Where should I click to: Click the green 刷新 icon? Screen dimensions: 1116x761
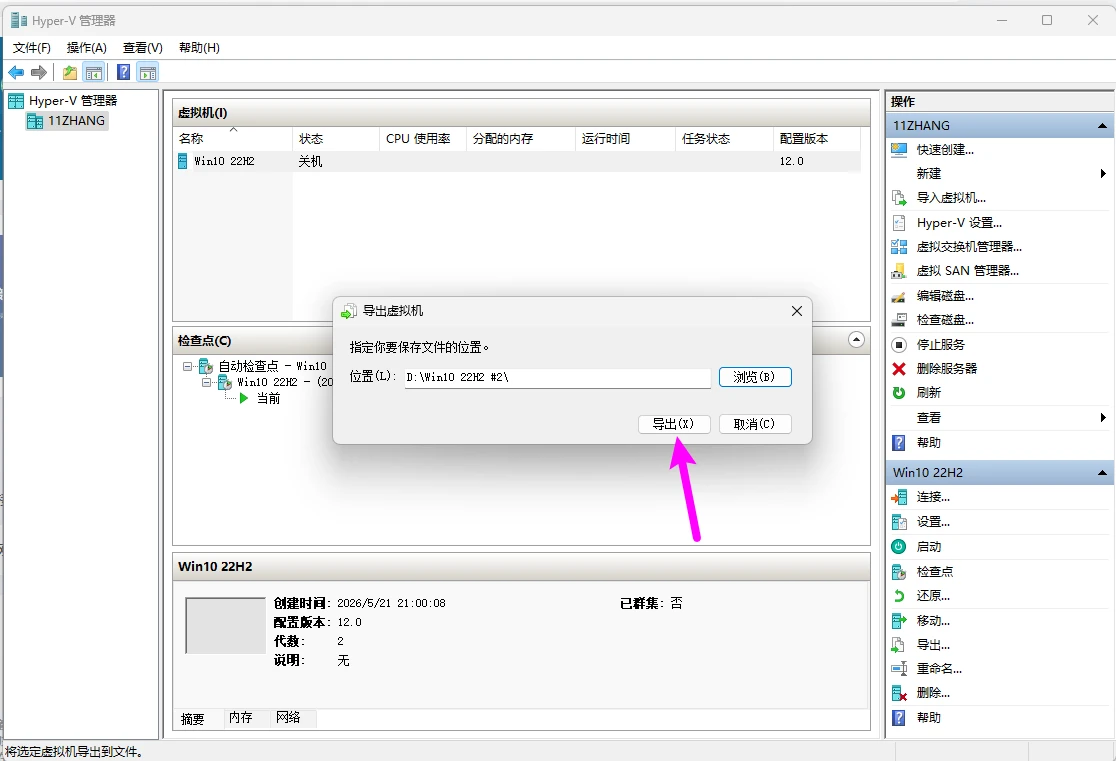tap(899, 393)
